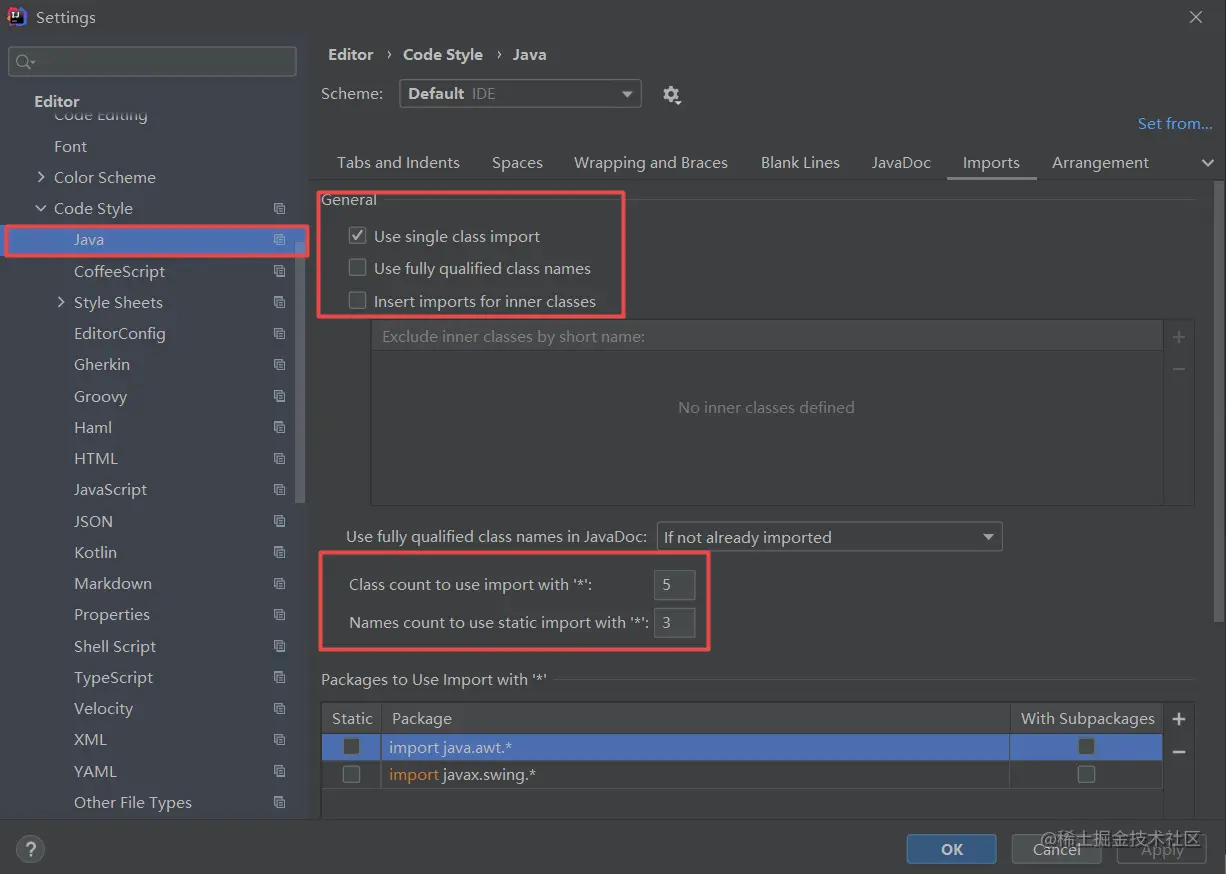1226x874 pixels.
Task: Check With Subpackages for java.awt.*
Action: click(1086, 746)
